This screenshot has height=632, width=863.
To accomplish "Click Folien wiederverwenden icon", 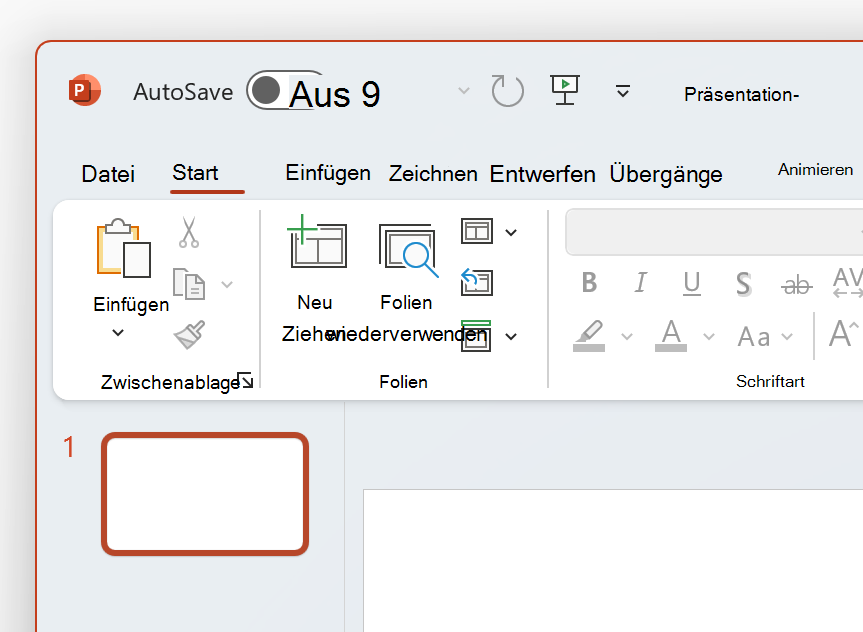I will tap(408, 250).
